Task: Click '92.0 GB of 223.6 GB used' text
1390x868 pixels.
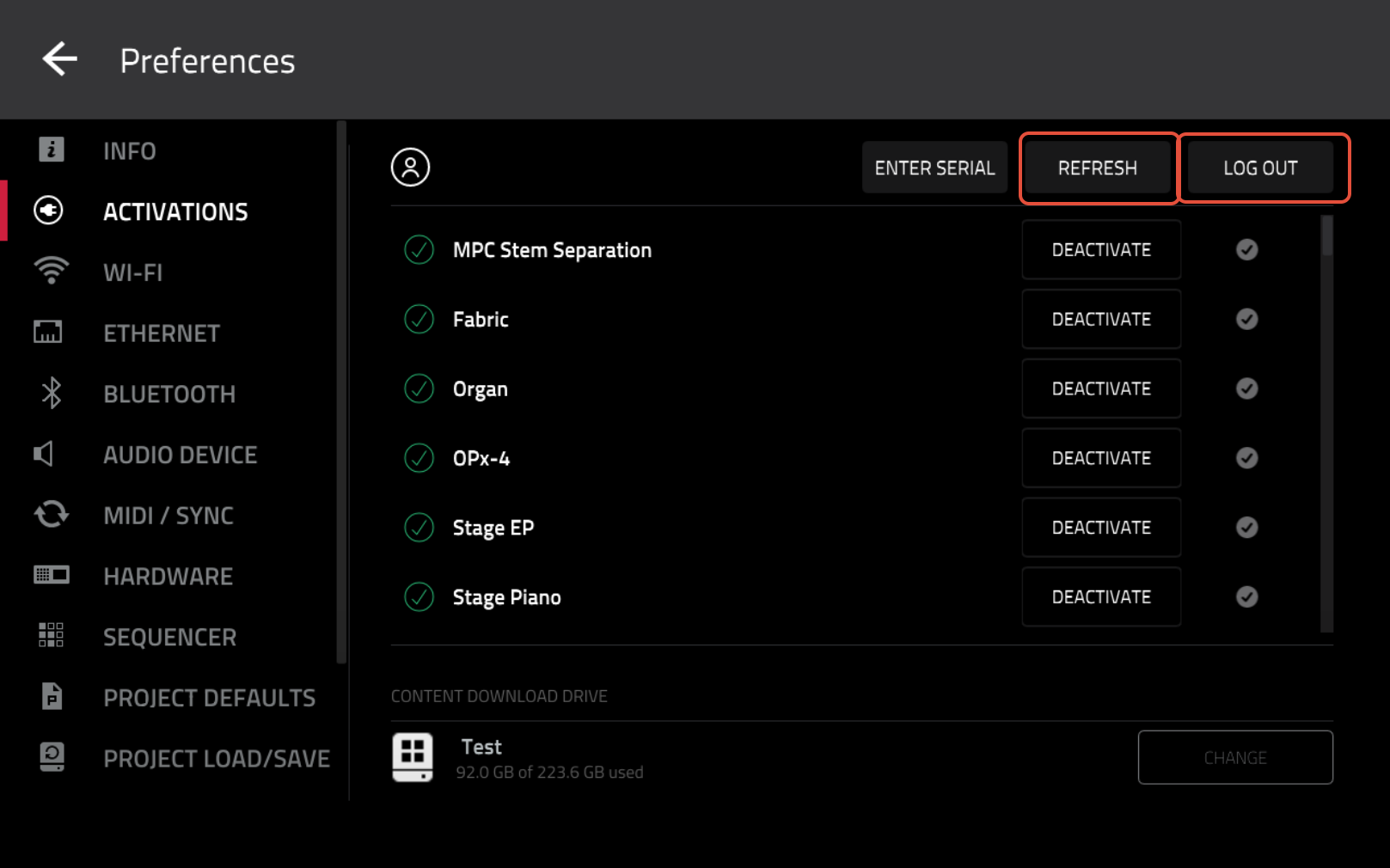Action: pyautogui.click(x=549, y=772)
